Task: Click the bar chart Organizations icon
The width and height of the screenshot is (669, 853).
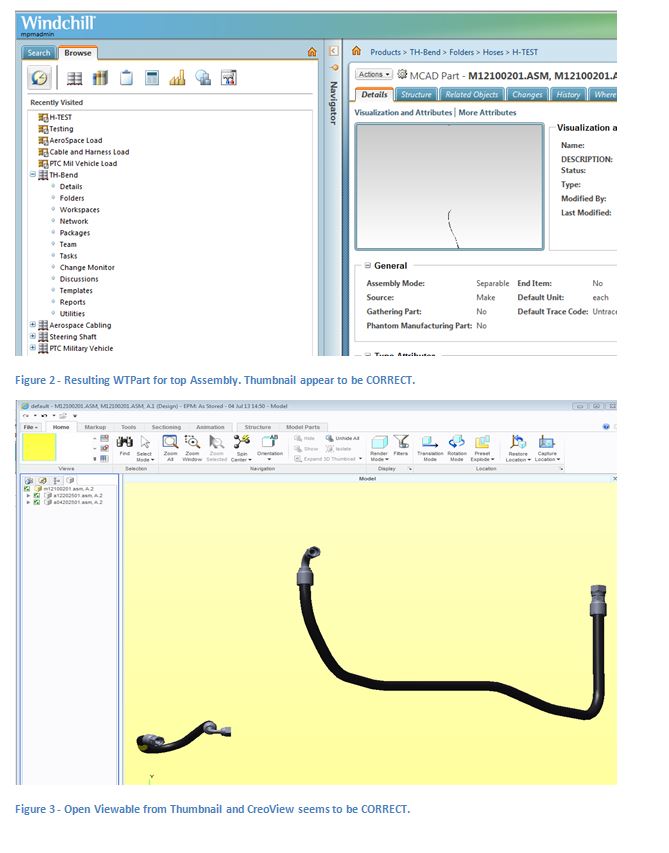Action: (177, 78)
